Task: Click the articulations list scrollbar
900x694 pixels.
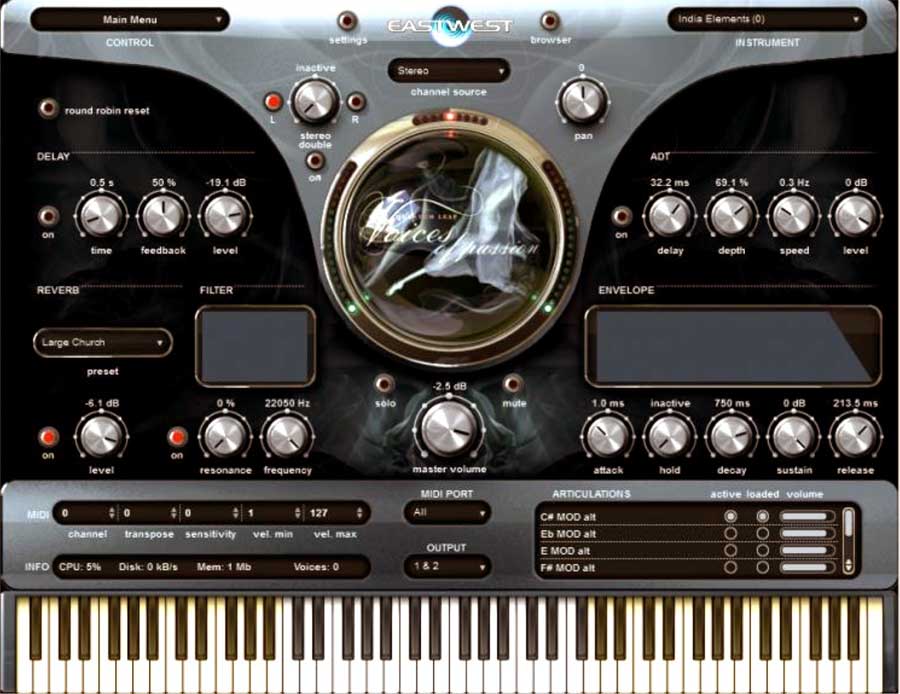Action: pyautogui.click(x=848, y=541)
